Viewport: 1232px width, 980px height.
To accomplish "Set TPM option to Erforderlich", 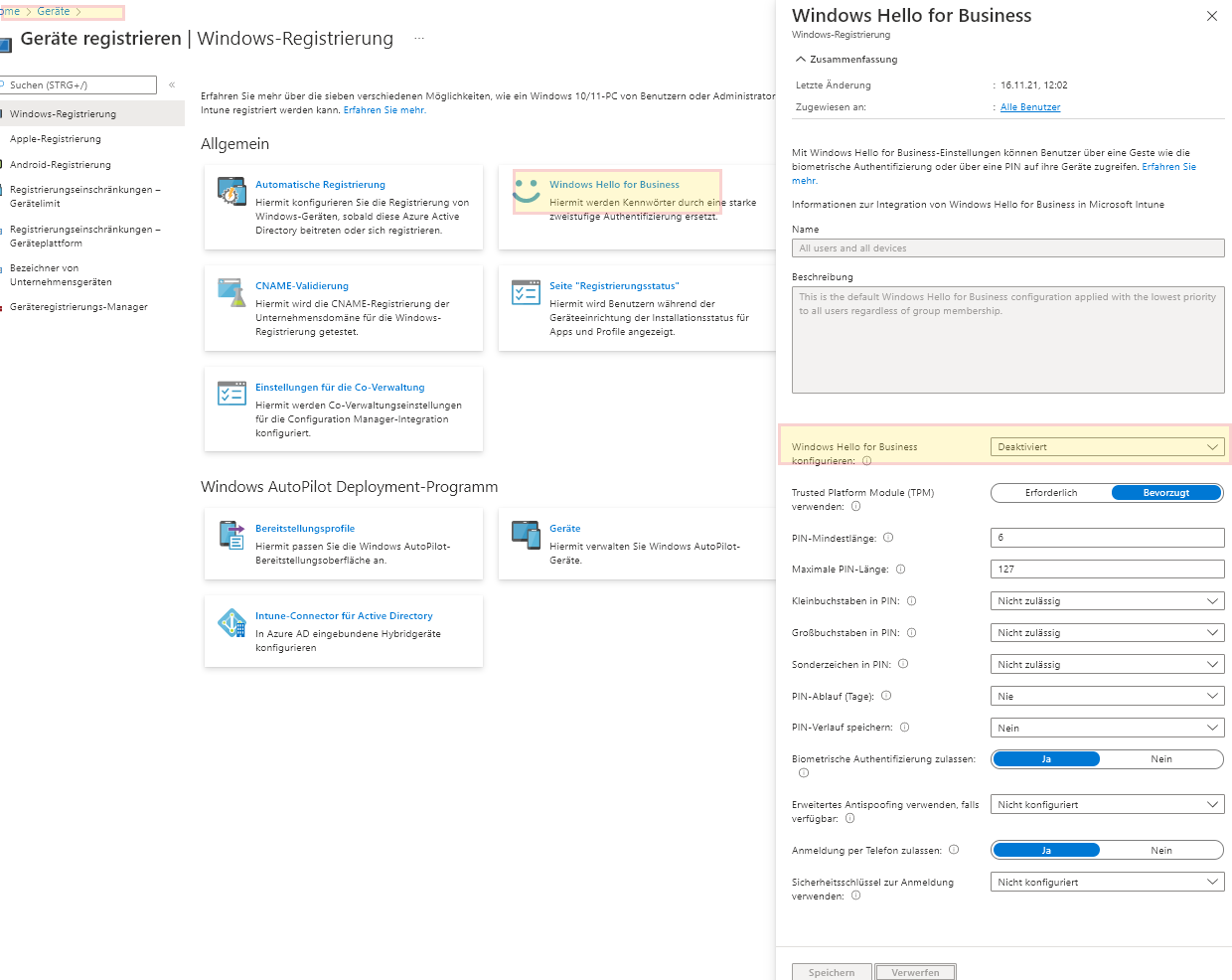I will pyautogui.click(x=1051, y=493).
